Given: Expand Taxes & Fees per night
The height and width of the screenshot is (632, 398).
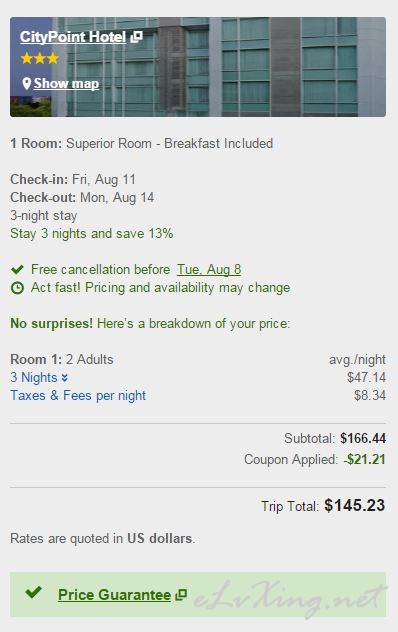Looking at the screenshot, I should [x=78, y=395].
